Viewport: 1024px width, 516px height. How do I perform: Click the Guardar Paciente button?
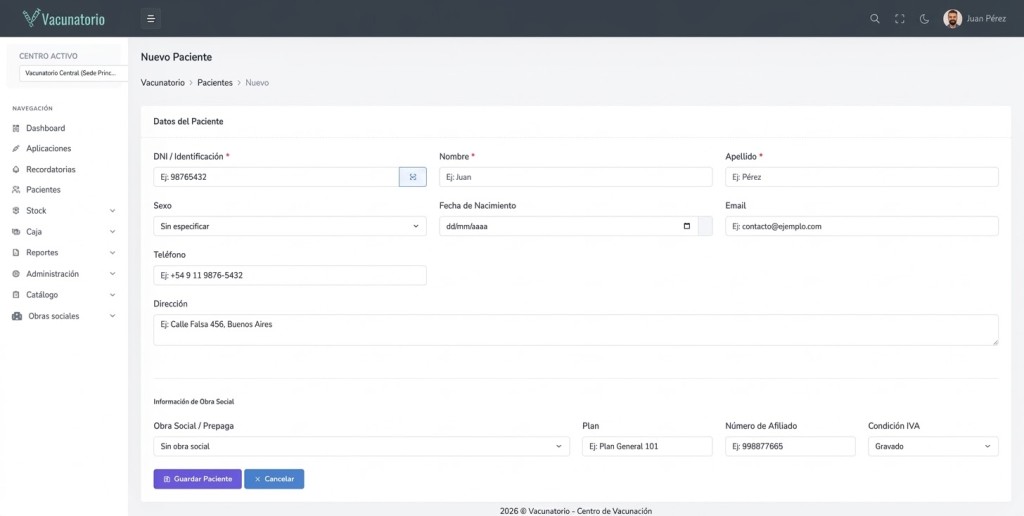coord(197,479)
